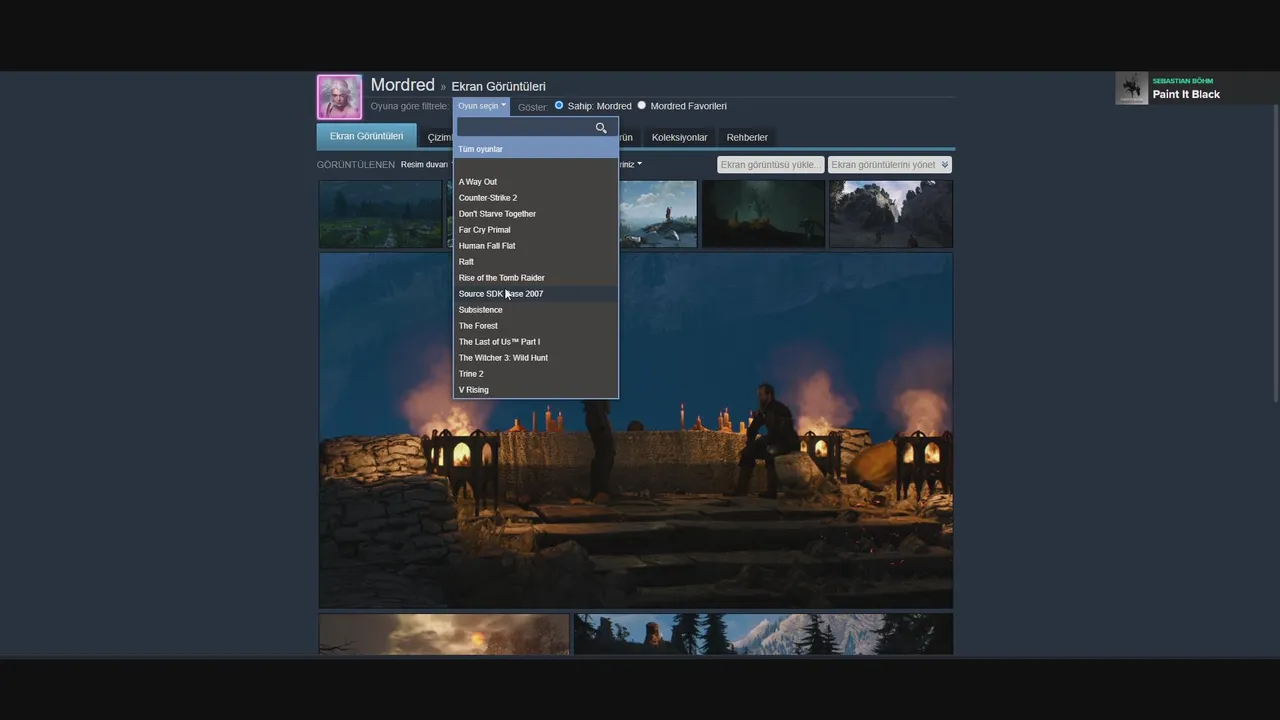Click the Ekran görüntüsü yükle button

(x=770, y=165)
